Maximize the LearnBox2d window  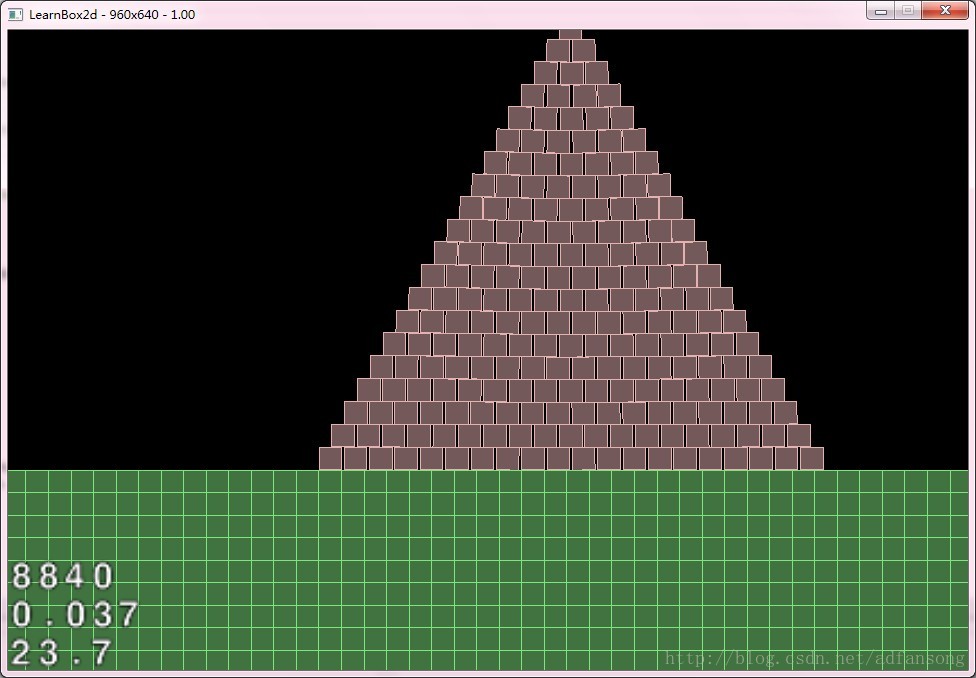[908, 11]
